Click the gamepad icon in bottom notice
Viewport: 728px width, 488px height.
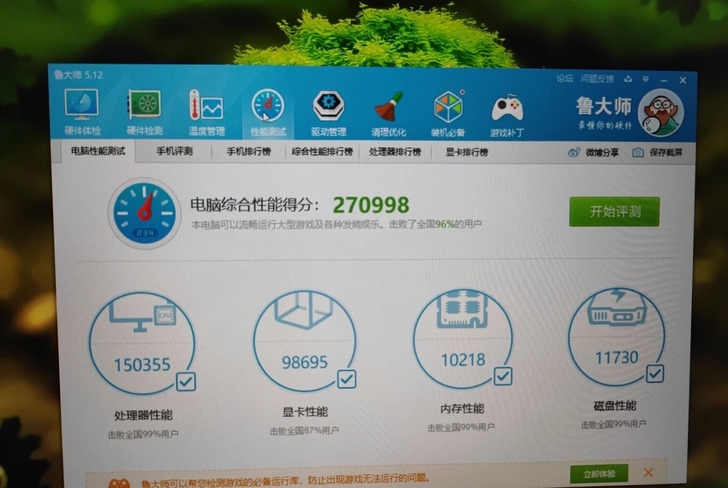(119, 483)
